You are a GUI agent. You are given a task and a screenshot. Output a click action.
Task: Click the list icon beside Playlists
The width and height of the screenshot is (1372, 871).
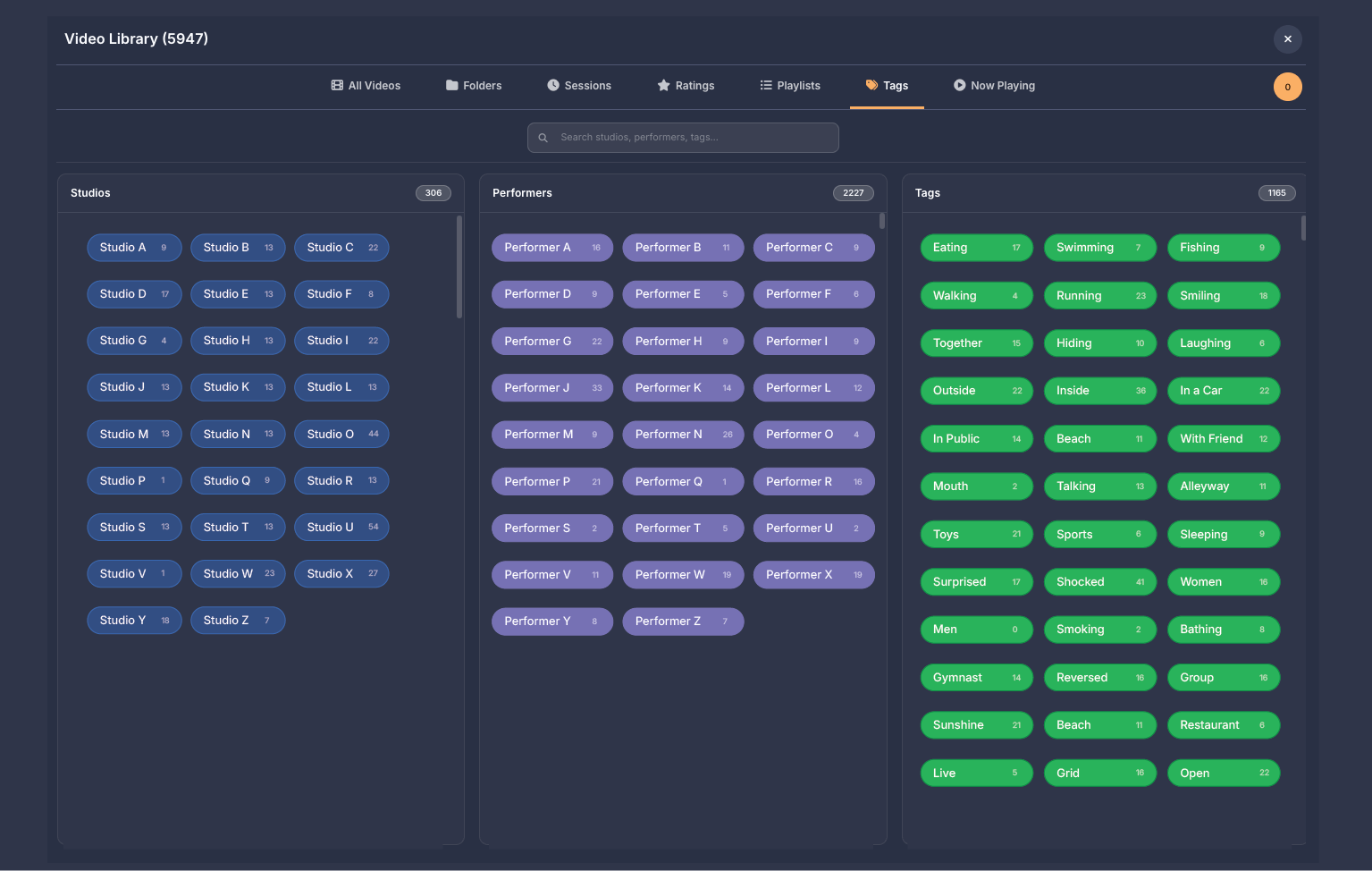click(766, 86)
